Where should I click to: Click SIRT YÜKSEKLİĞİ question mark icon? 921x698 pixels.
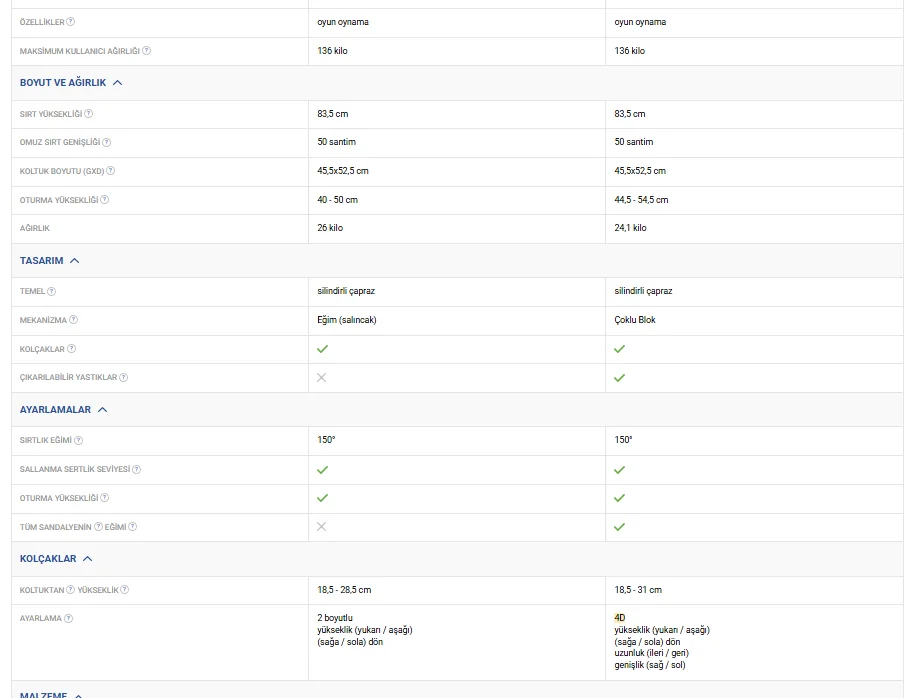pos(89,114)
